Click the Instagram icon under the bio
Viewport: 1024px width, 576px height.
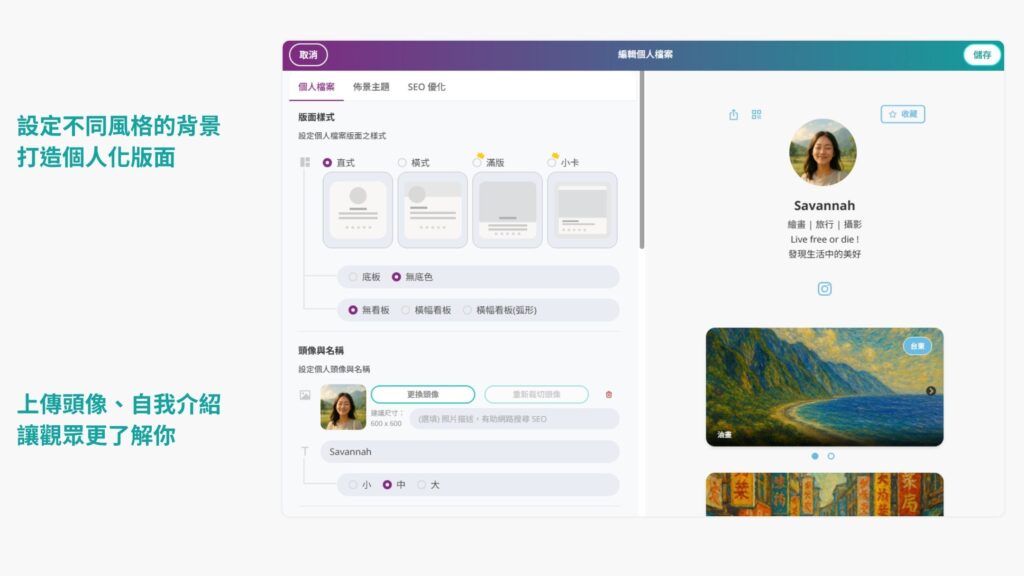coord(824,289)
